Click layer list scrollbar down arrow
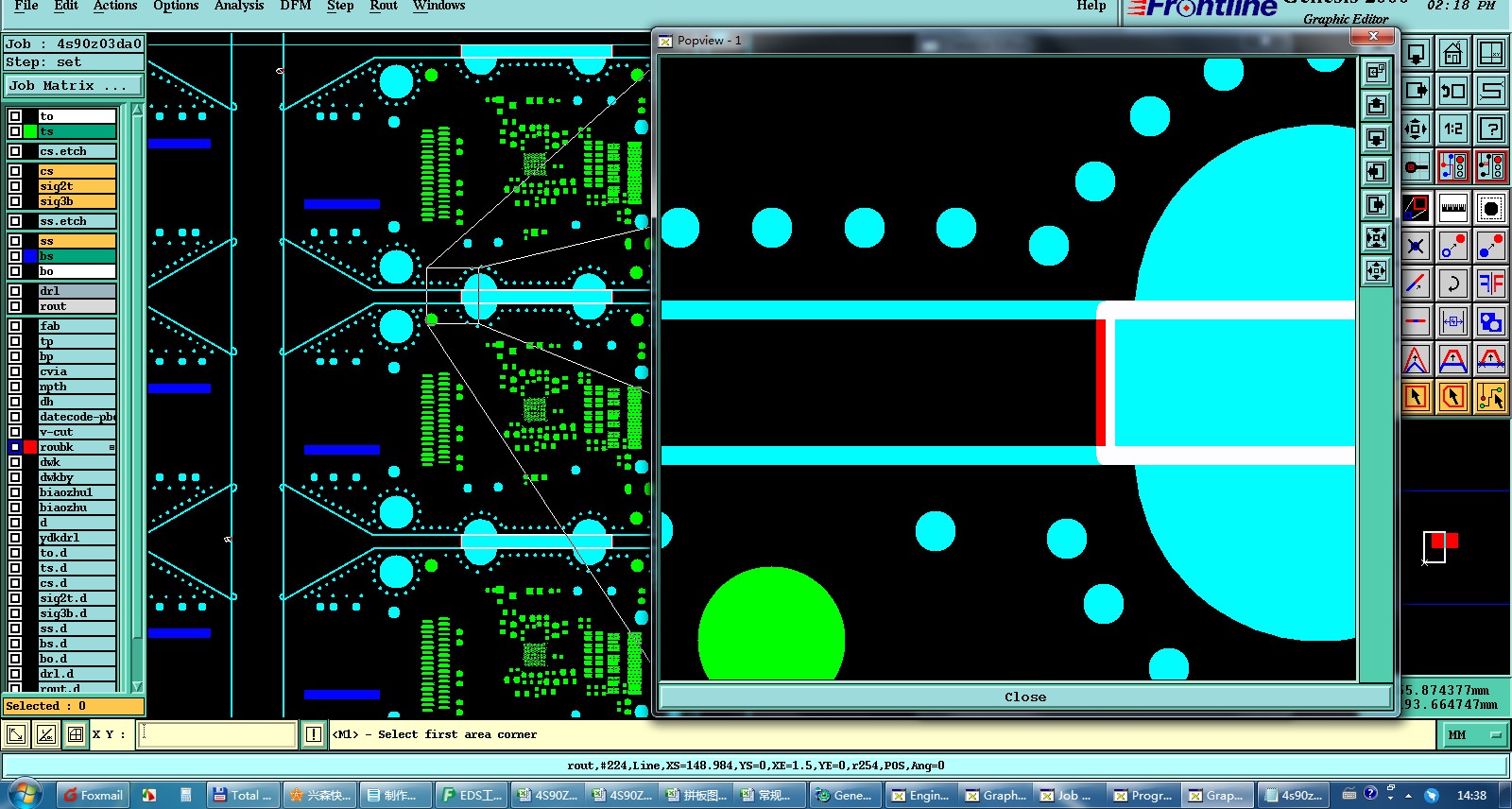This screenshot has width=1512, height=809. pos(137,686)
